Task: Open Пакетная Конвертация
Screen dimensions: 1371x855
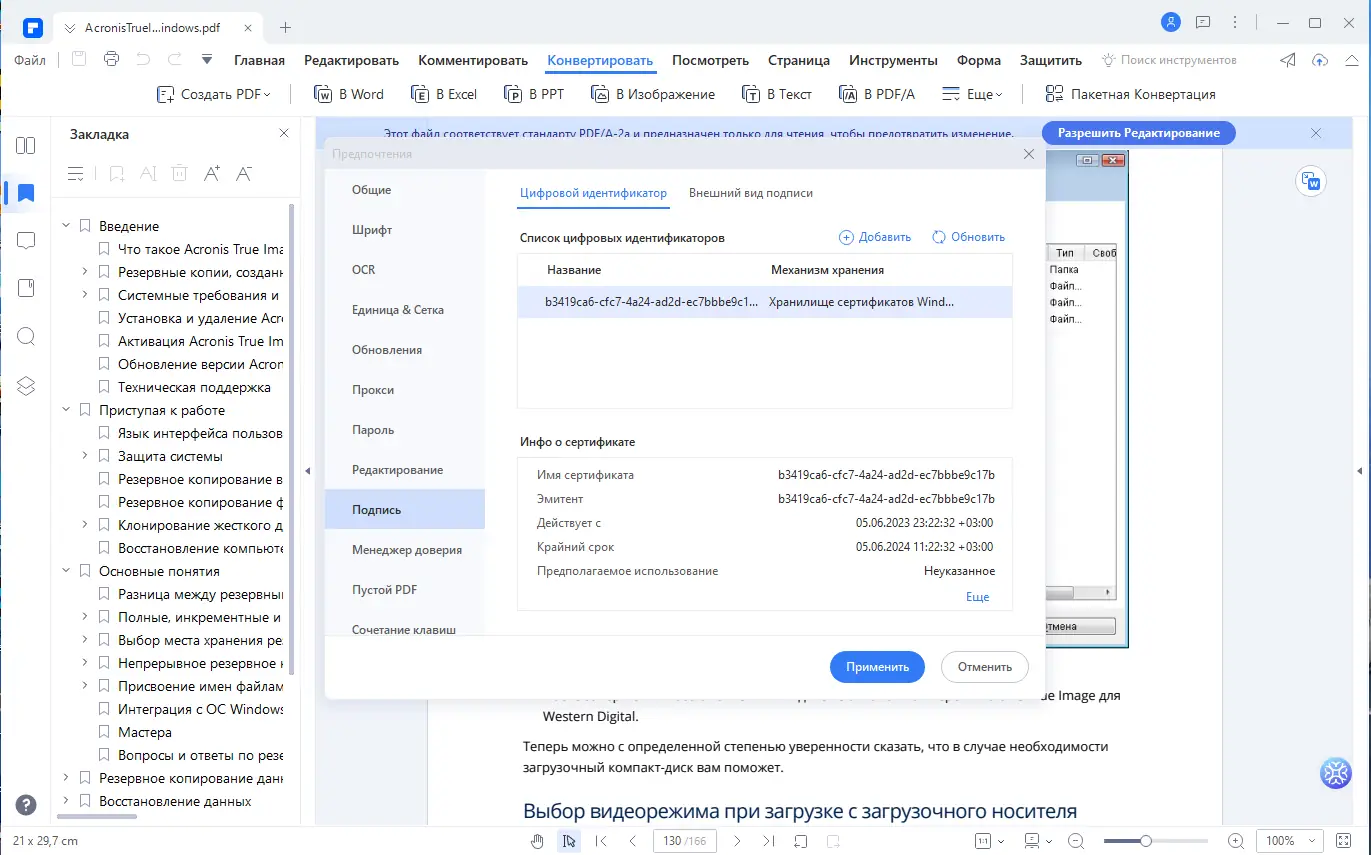Action: [x=1131, y=94]
